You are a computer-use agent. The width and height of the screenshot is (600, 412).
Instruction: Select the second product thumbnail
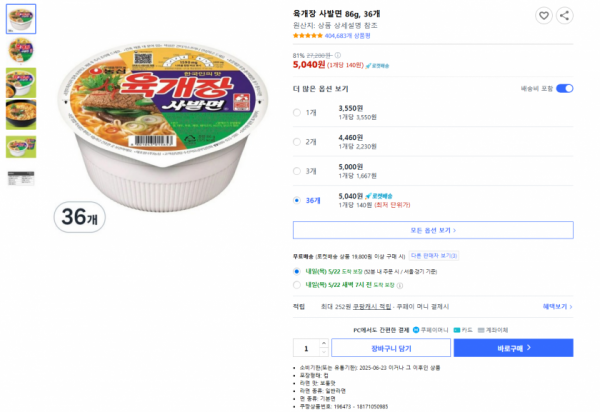point(20,49)
